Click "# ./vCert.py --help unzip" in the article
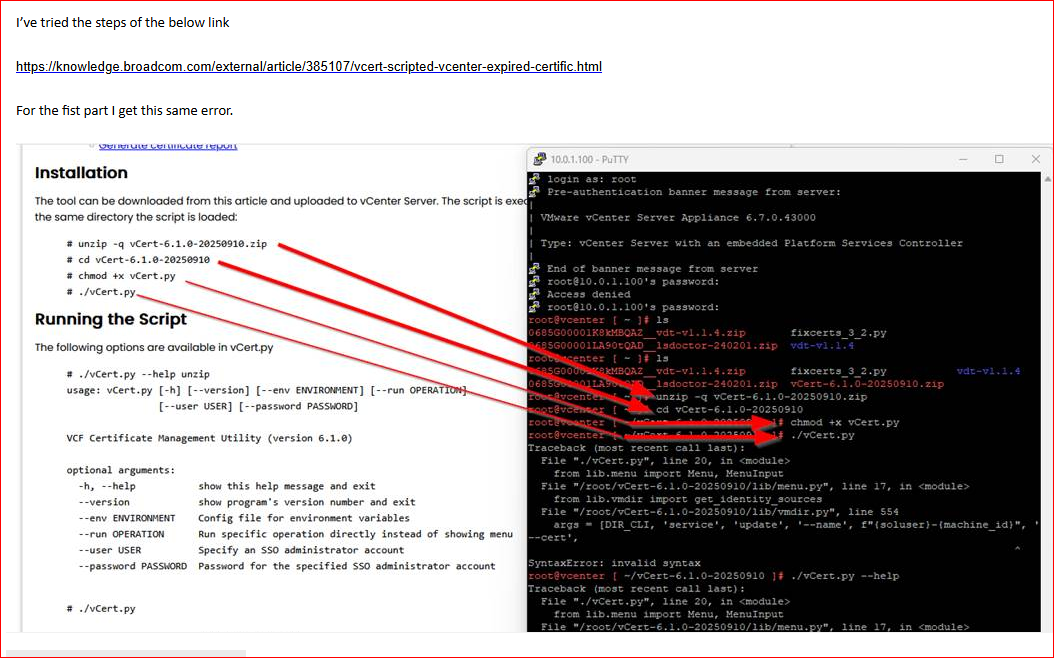Viewport: 1054px width, 658px height. (x=138, y=374)
